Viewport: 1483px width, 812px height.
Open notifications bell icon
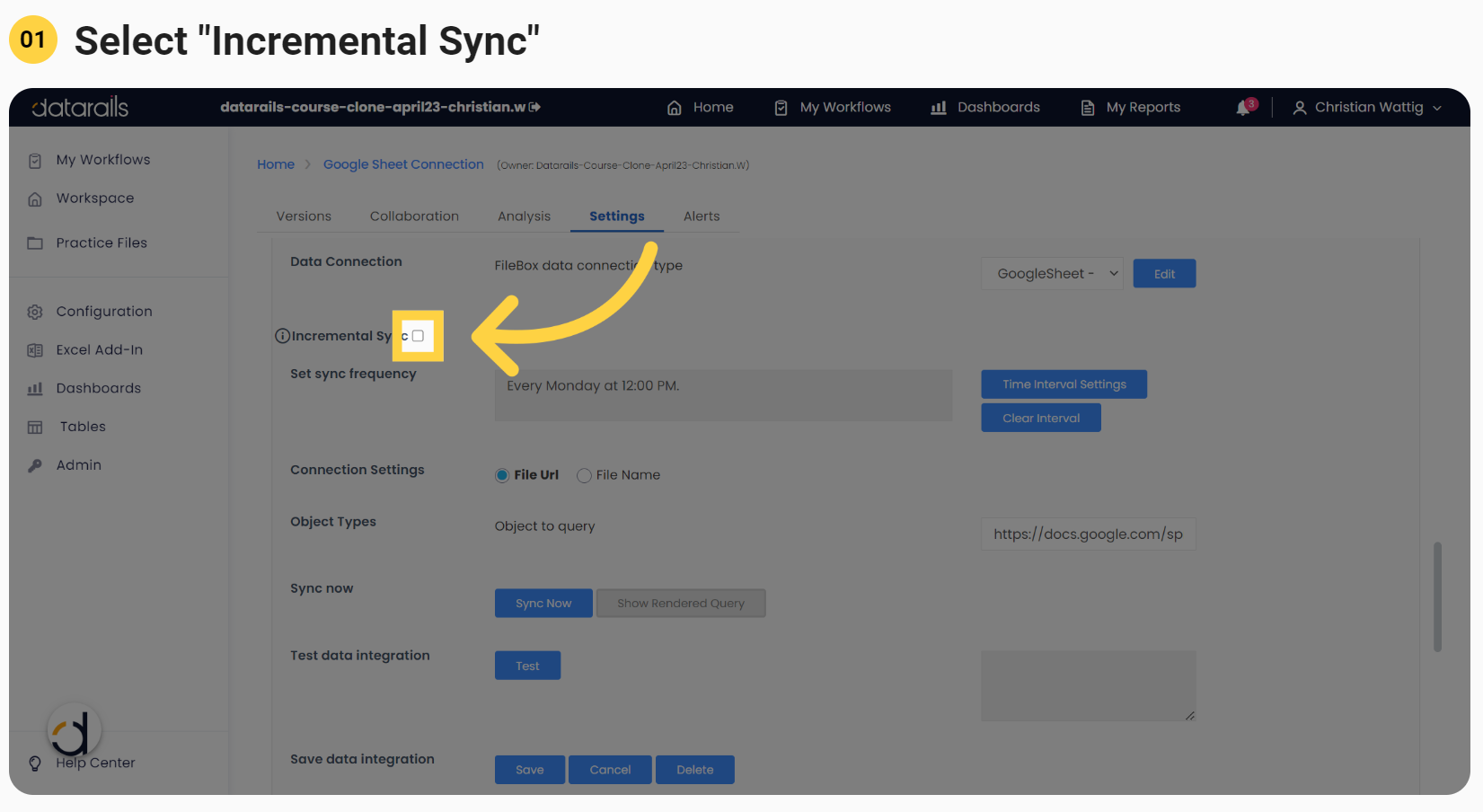coord(1244,108)
